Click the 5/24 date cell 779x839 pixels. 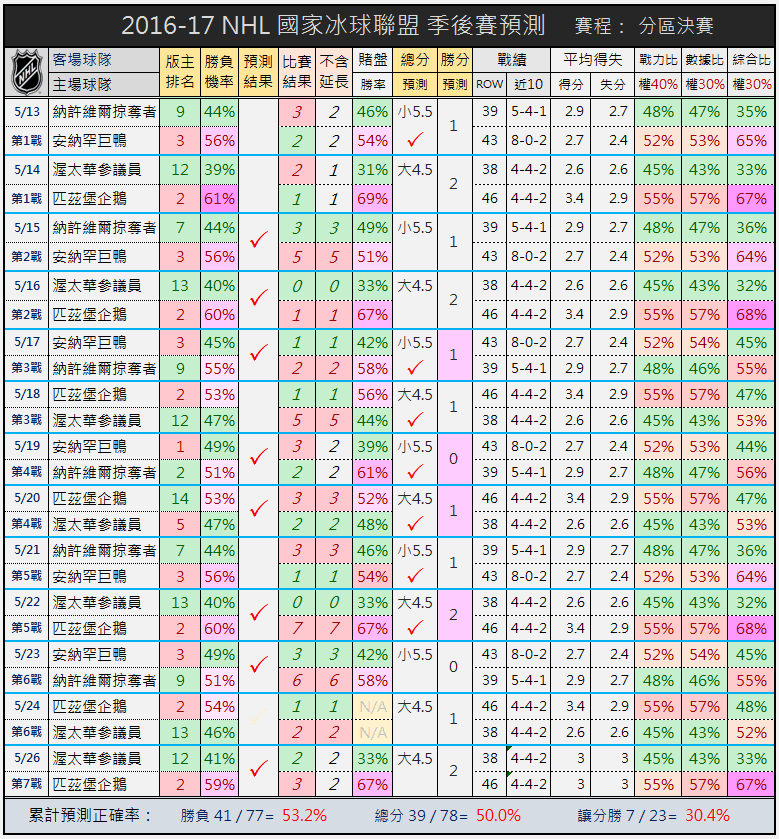pos(27,706)
